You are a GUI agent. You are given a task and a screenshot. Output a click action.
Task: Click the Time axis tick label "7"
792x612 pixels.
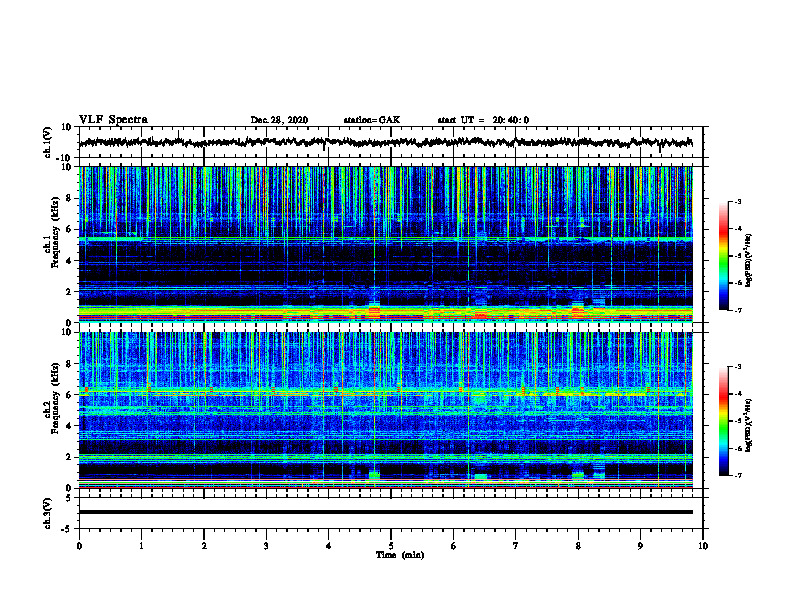(x=516, y=546)
